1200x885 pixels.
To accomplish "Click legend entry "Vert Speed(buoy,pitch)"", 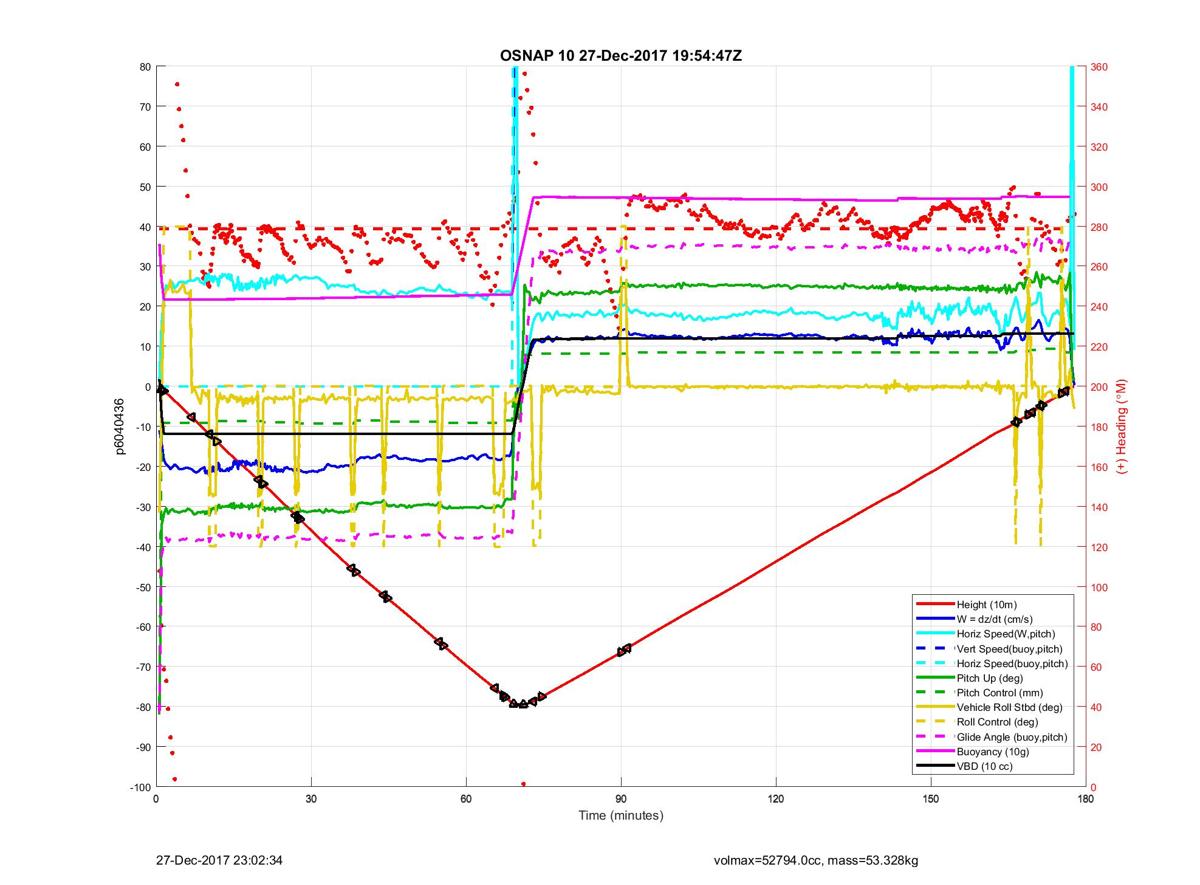I will click(1010, 648).
